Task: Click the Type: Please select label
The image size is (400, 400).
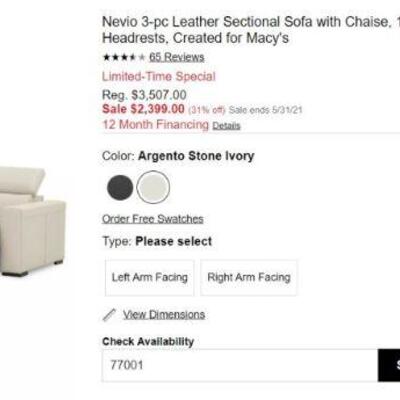Action: pyautogui.click(x=157, y=241)
